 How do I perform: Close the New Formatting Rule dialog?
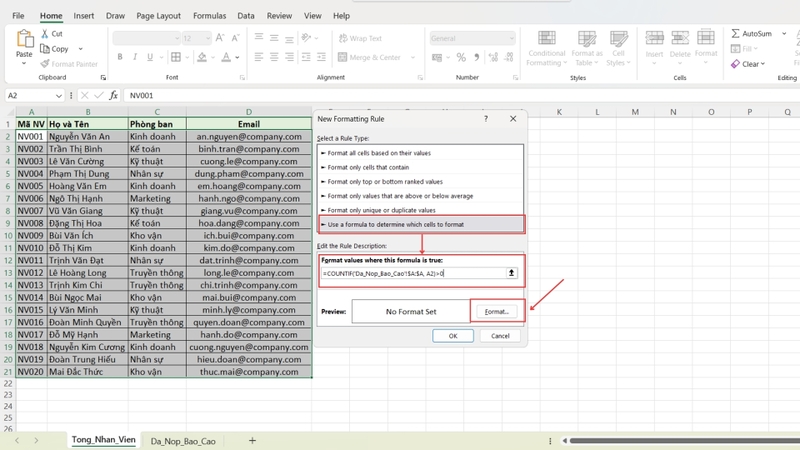513,119
